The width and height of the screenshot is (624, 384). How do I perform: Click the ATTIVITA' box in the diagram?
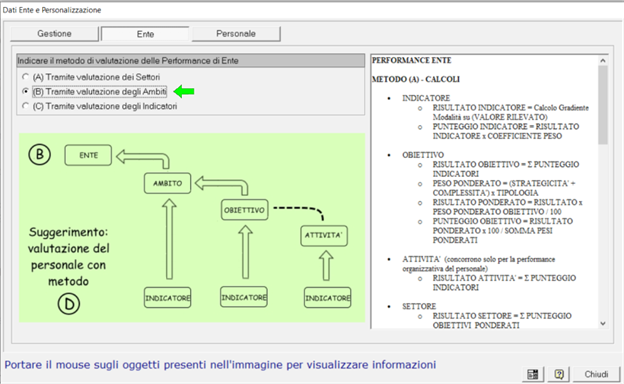click(324, 235)
